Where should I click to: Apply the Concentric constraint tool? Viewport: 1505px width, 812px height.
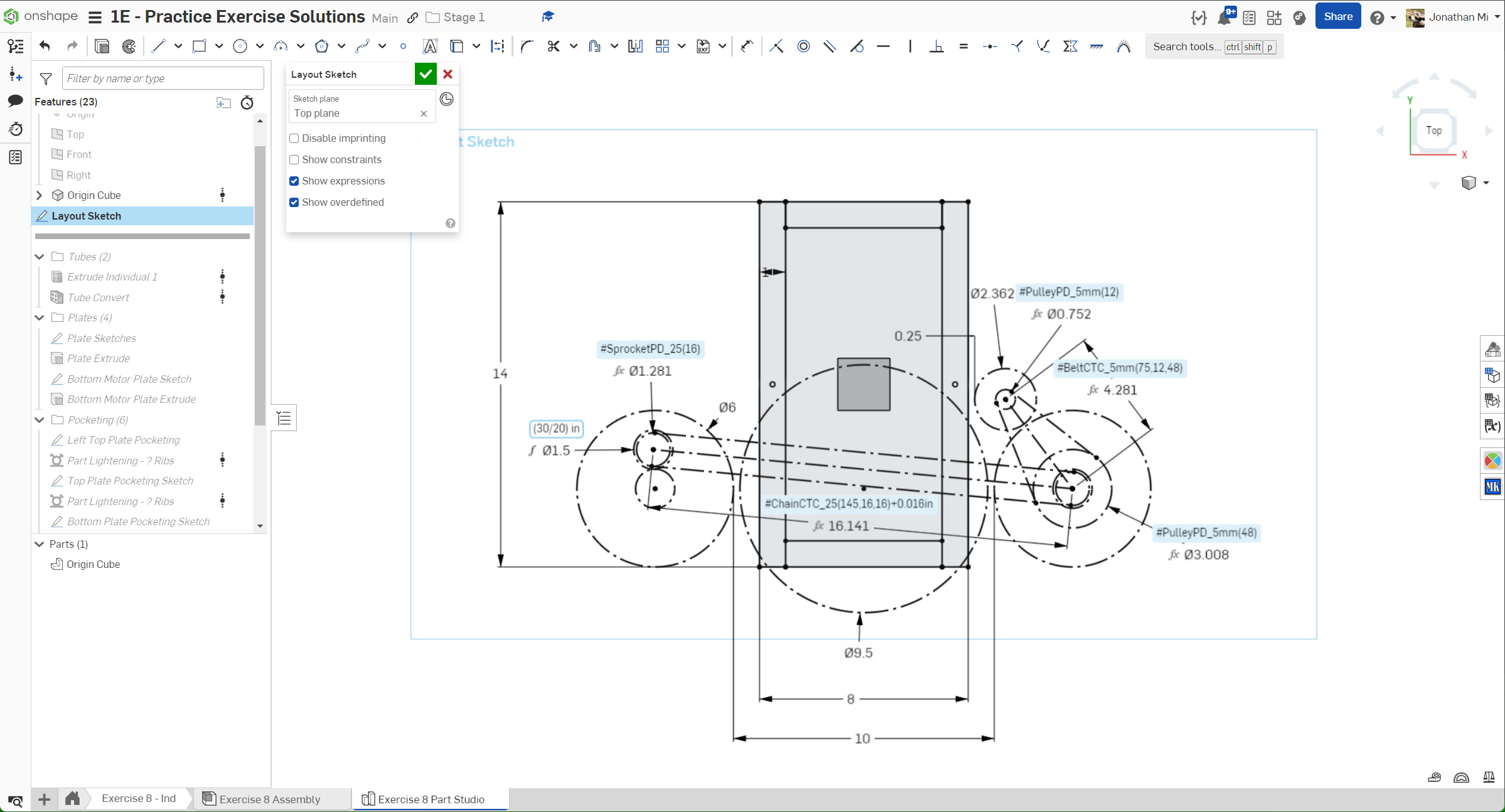click(803, 46)
